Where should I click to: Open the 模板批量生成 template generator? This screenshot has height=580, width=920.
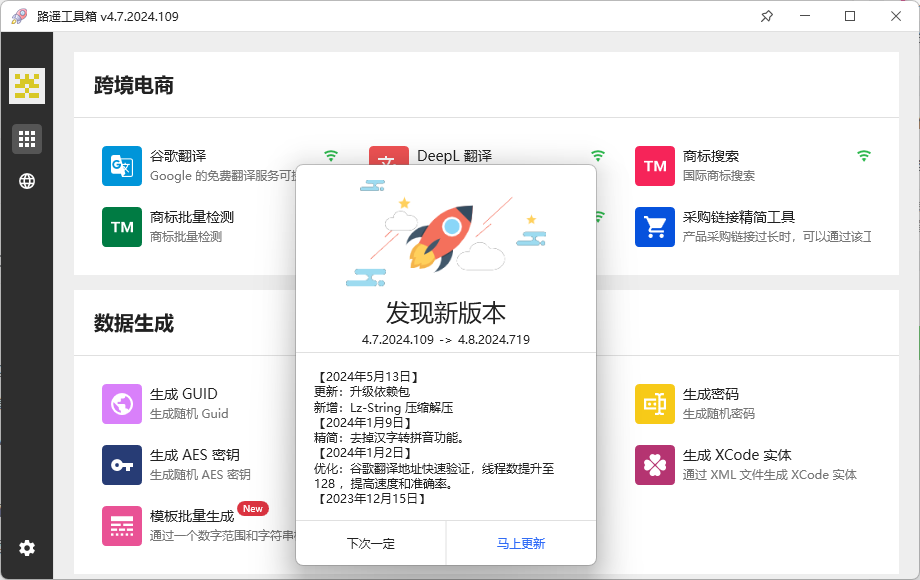pos(121,526)
